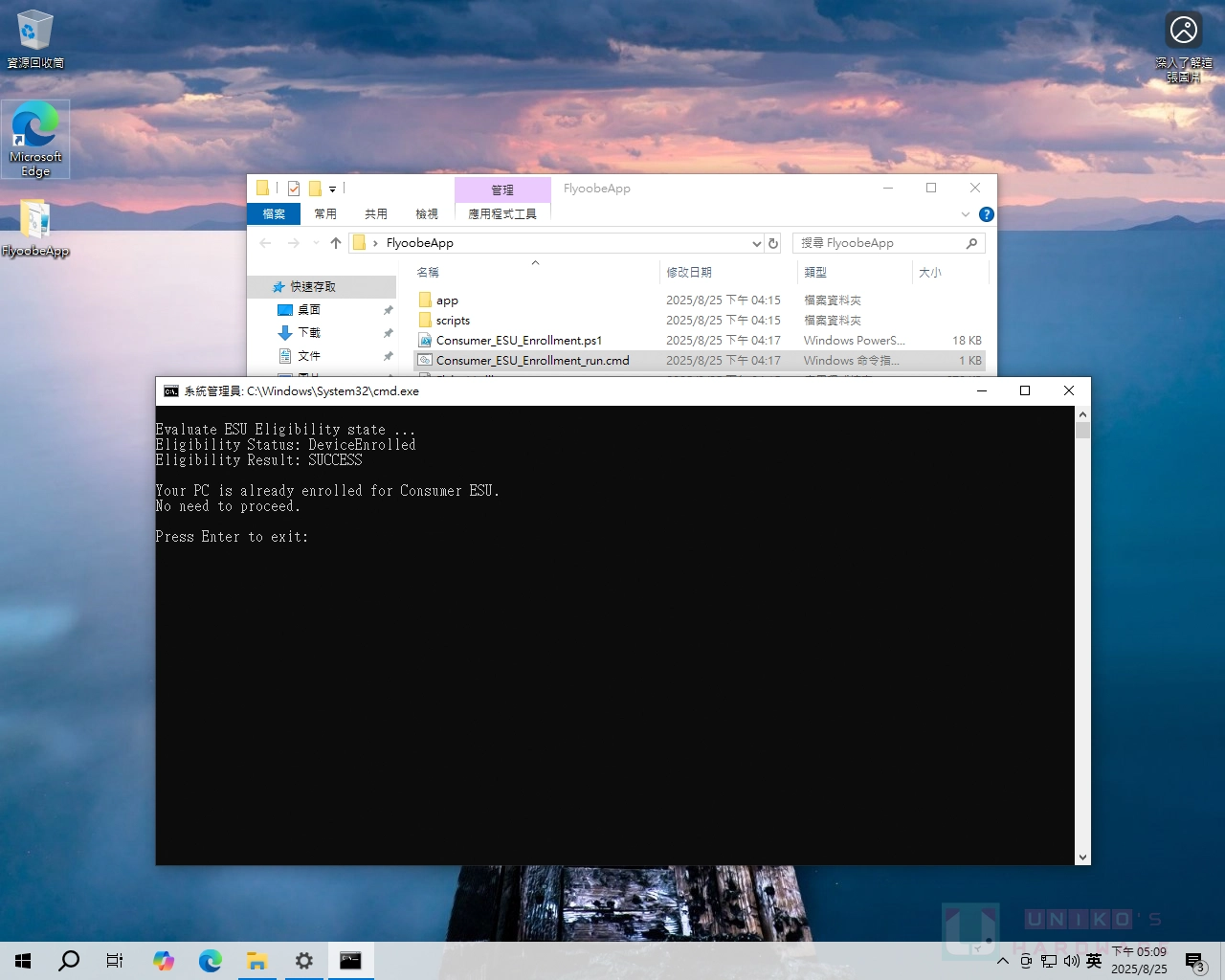1225x980 pixels.
Task: Select Consumer_ESU_Enrollment_run.cmd file
Action: pos(700,361)
